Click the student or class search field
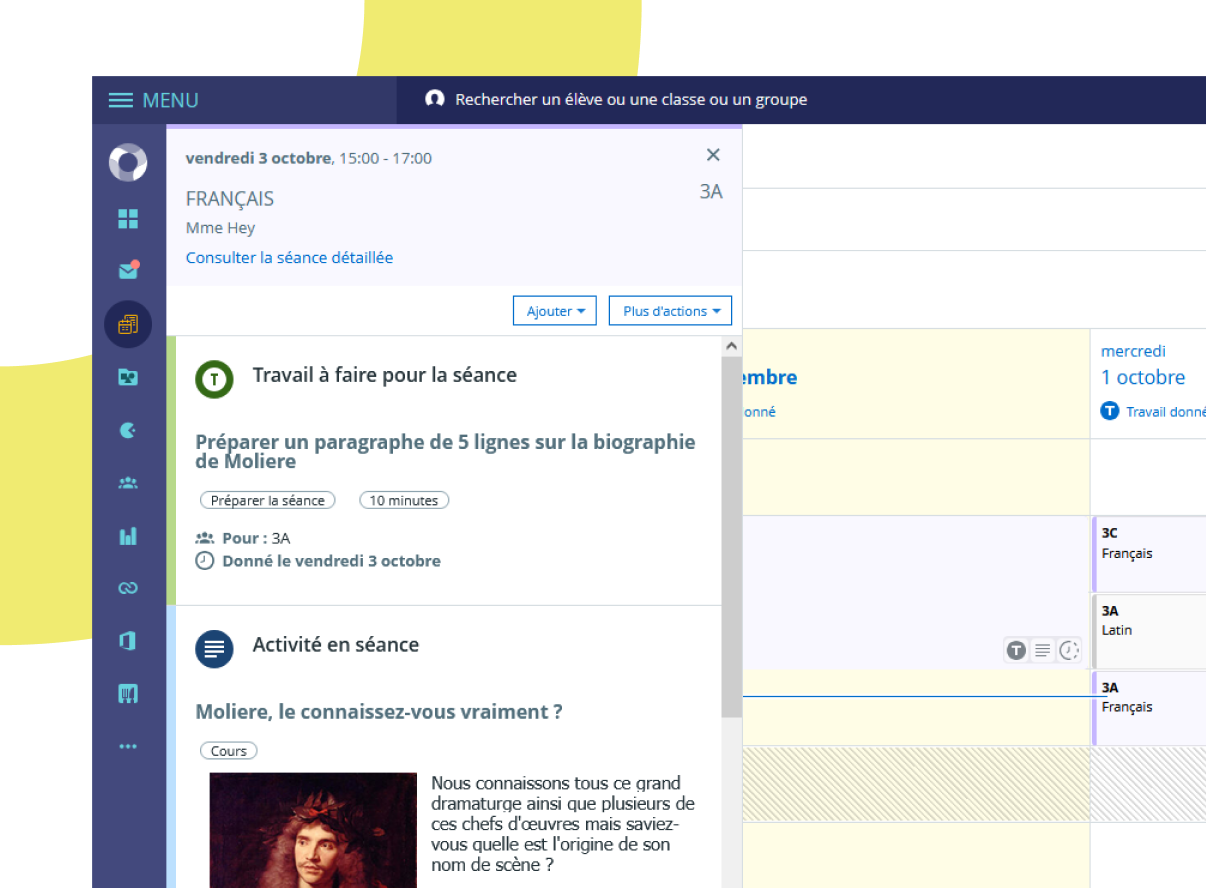Screen dimensions: 1206x888 (x=630, y=100)
